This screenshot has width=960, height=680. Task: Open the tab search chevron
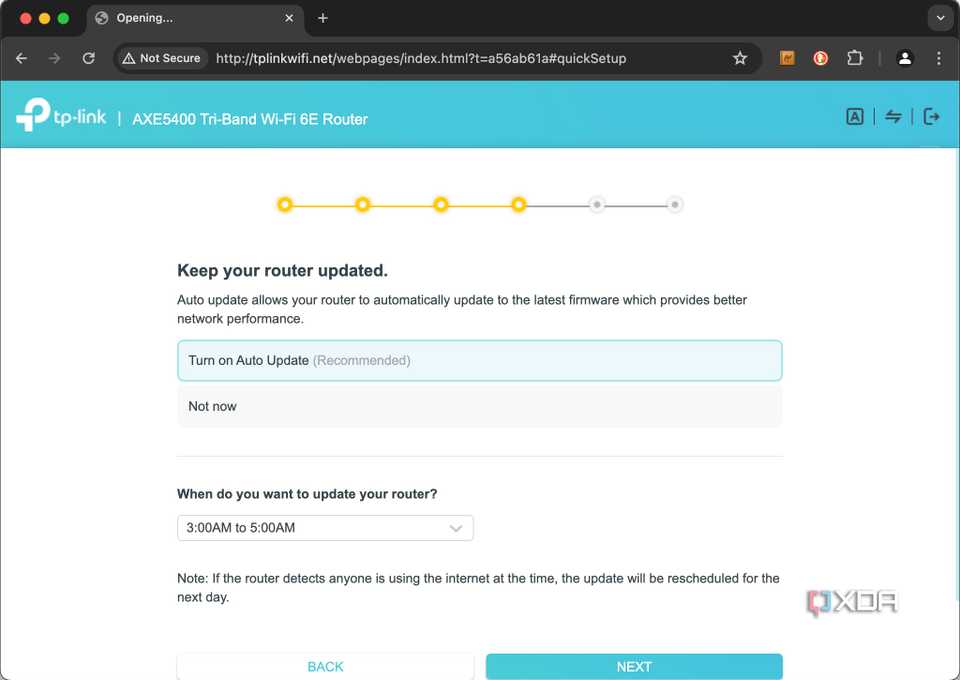point(940,18)
